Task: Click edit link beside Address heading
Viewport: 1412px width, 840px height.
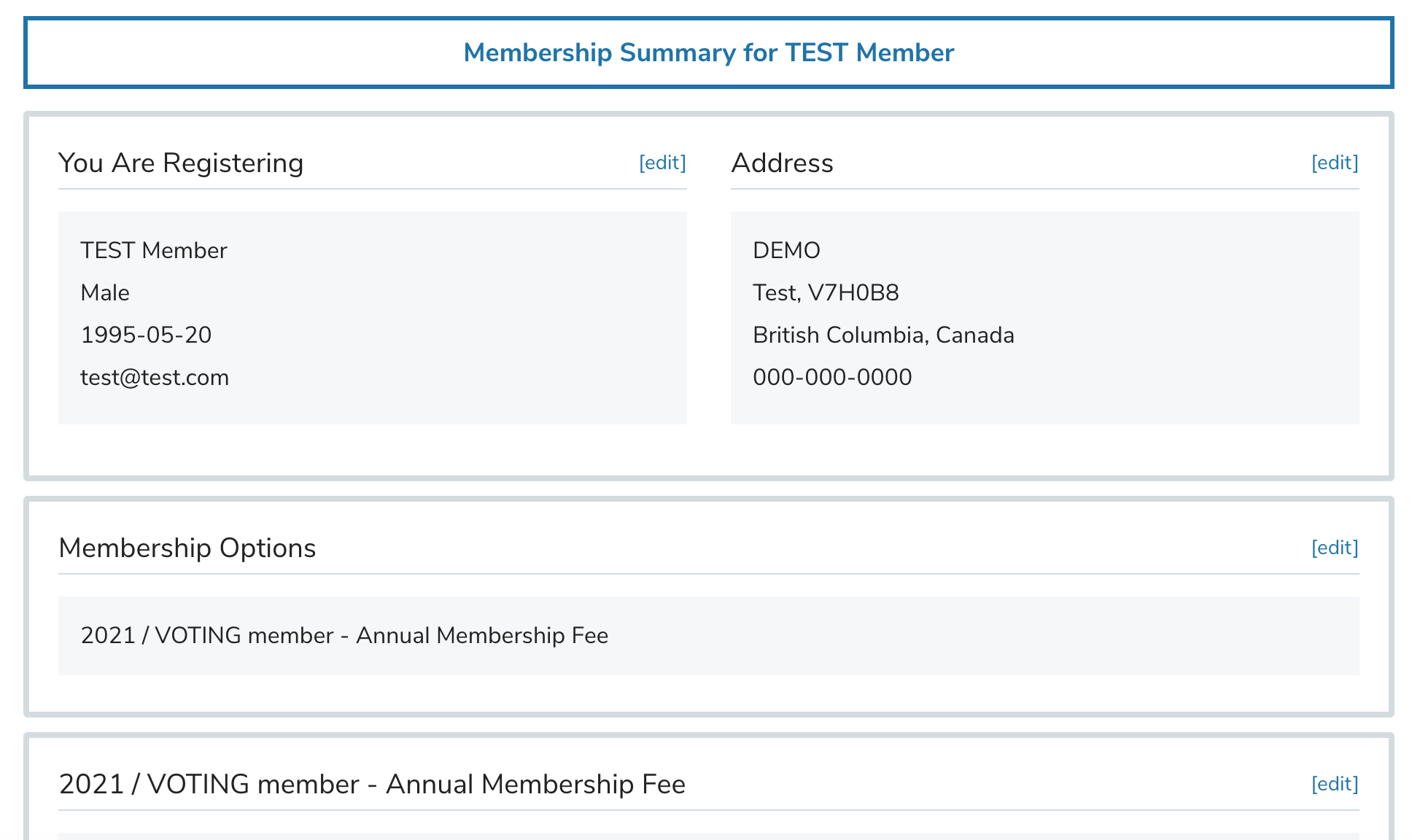Action: pyautogui.click(x=1334, y=163)
